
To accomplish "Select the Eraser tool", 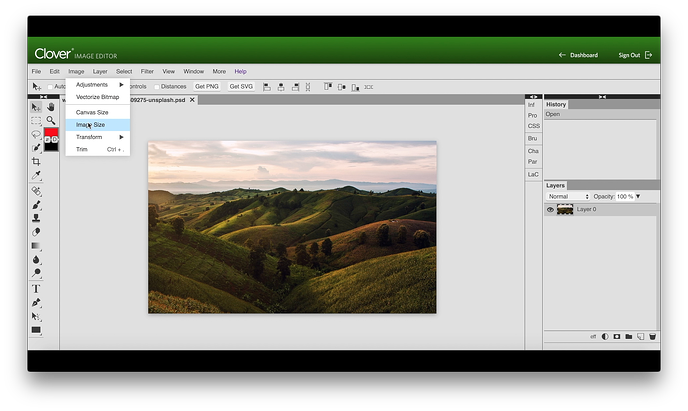I will (x=36, y=232).
